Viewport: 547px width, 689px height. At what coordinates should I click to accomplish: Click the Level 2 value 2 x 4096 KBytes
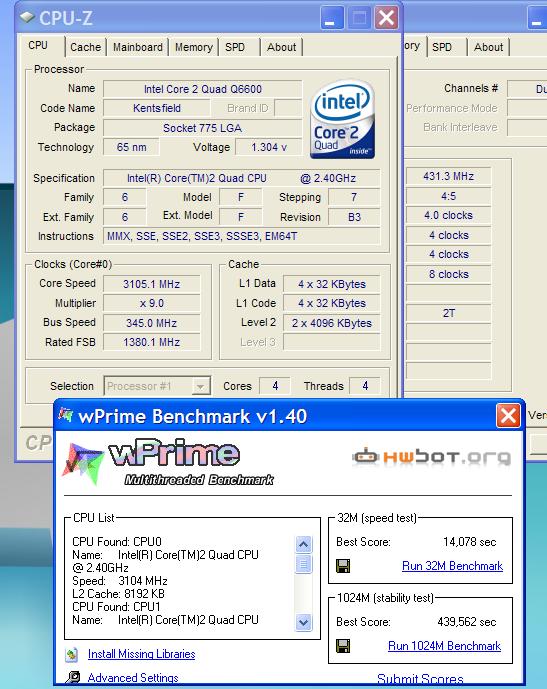[332, 323]
